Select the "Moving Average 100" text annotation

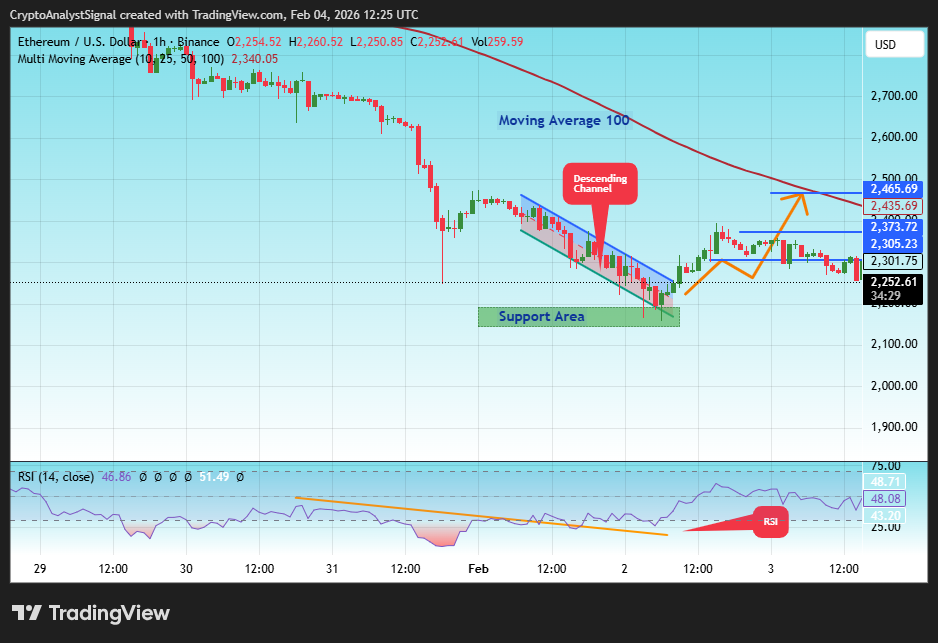(564, 121)
